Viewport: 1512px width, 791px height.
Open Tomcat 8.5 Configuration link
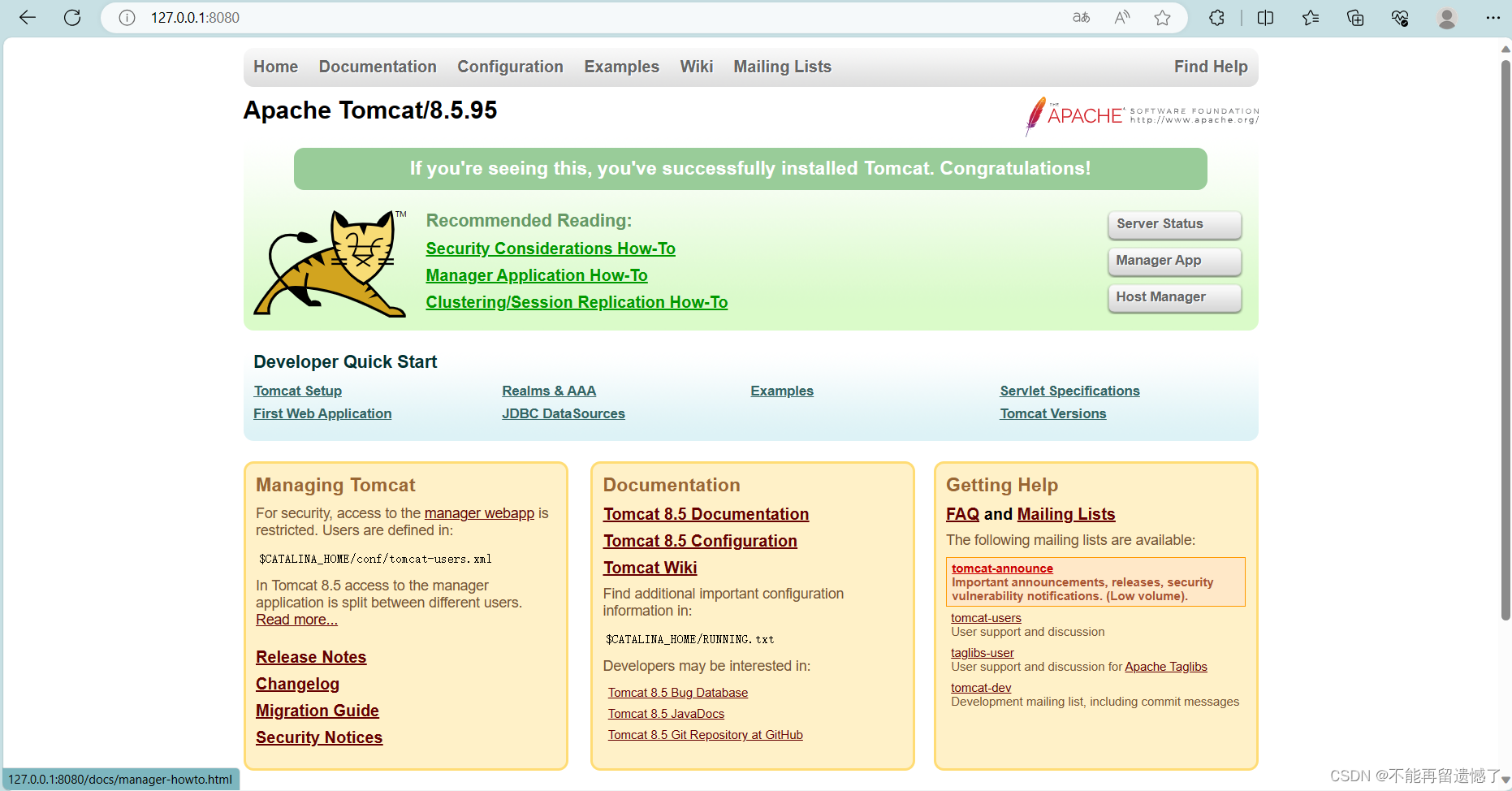click(700, 541)
